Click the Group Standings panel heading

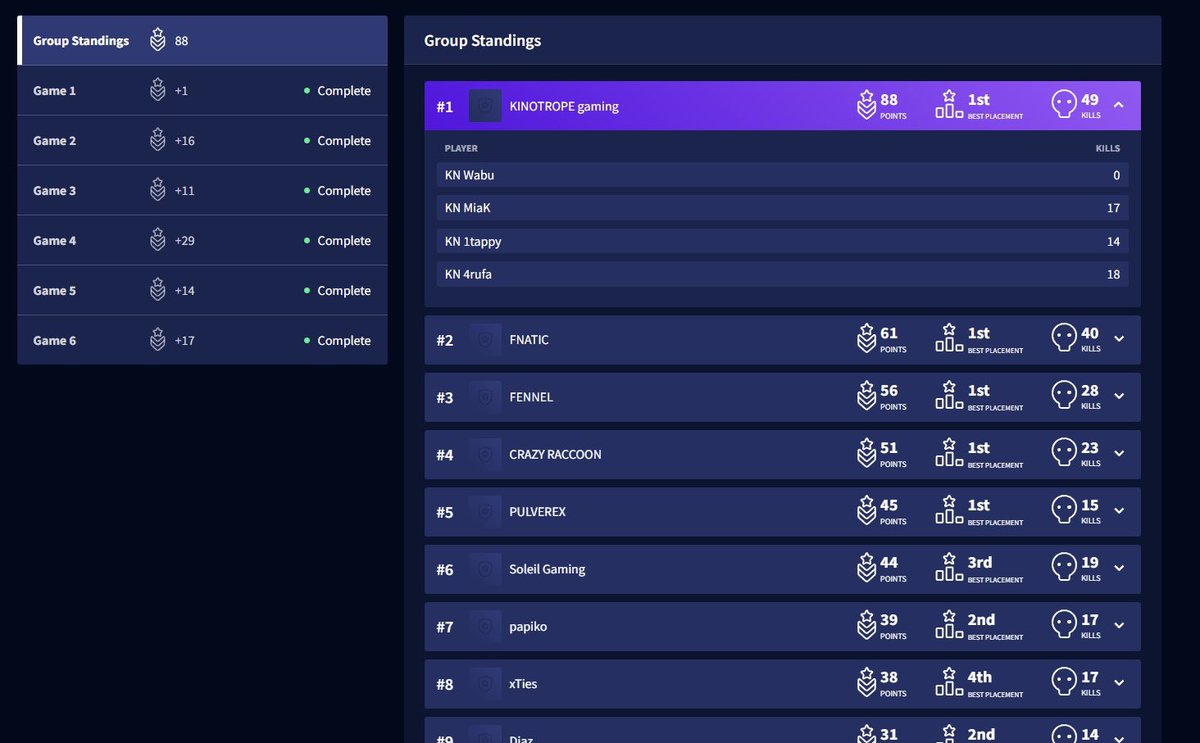483,41
